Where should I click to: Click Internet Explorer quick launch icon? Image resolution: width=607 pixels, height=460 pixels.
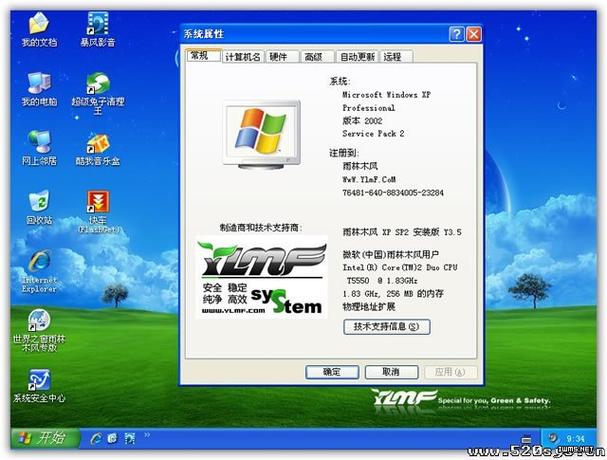pyautogui.click(x=96, y=438)
